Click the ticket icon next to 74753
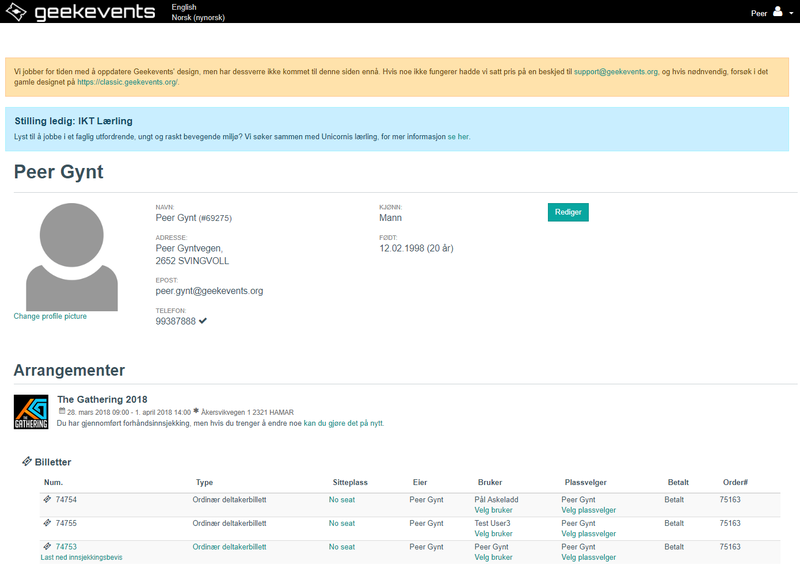This screenshot has height=588, width=800. point(47,546)
